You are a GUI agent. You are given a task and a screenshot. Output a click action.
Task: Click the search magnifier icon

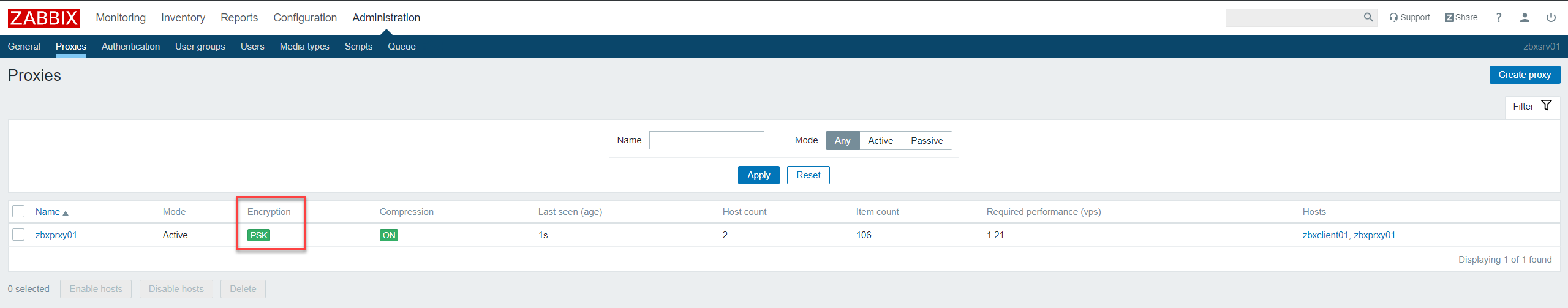[x=1368, y=18]
